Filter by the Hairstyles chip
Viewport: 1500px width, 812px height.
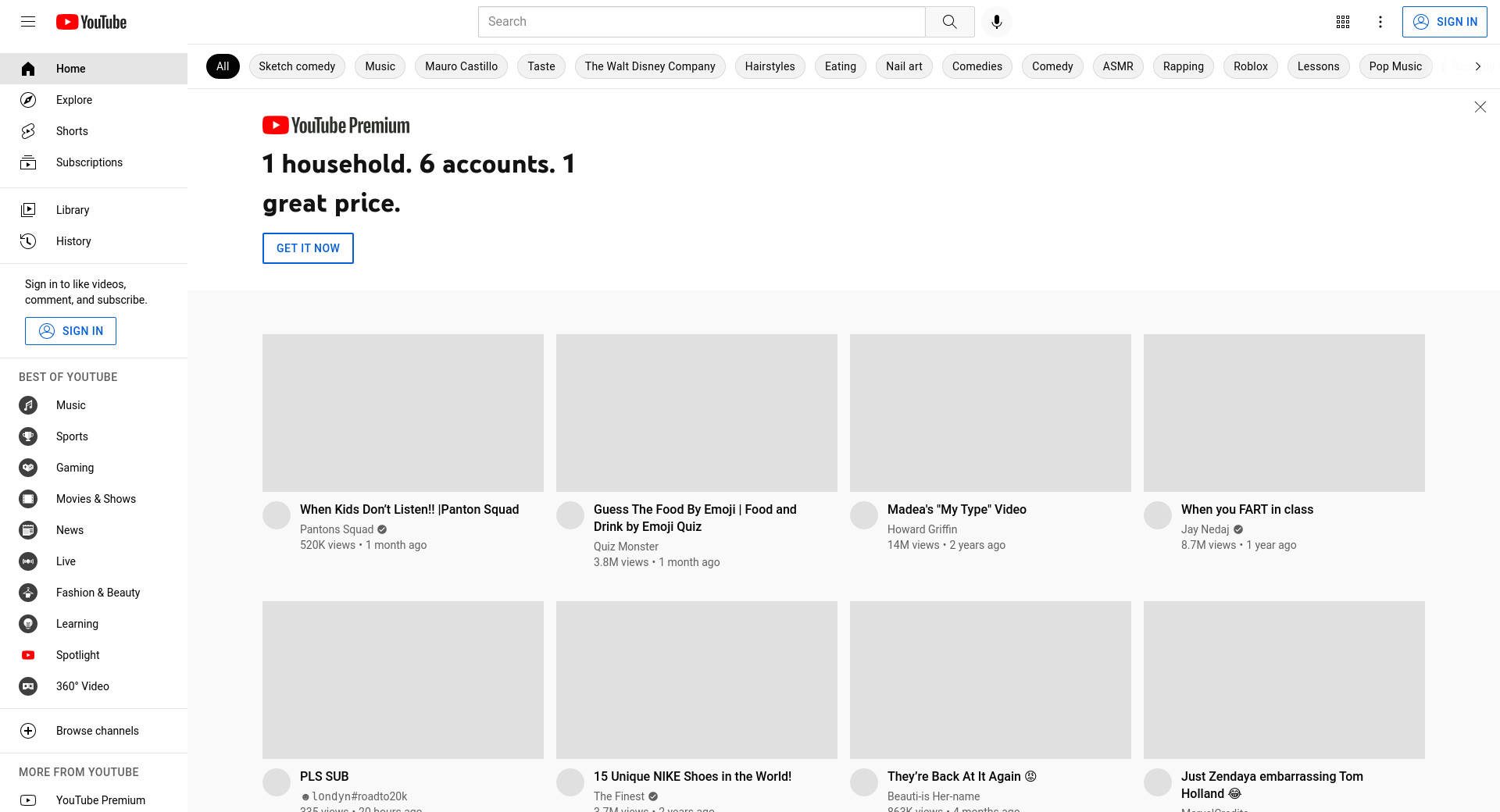(x=770, y=66)
